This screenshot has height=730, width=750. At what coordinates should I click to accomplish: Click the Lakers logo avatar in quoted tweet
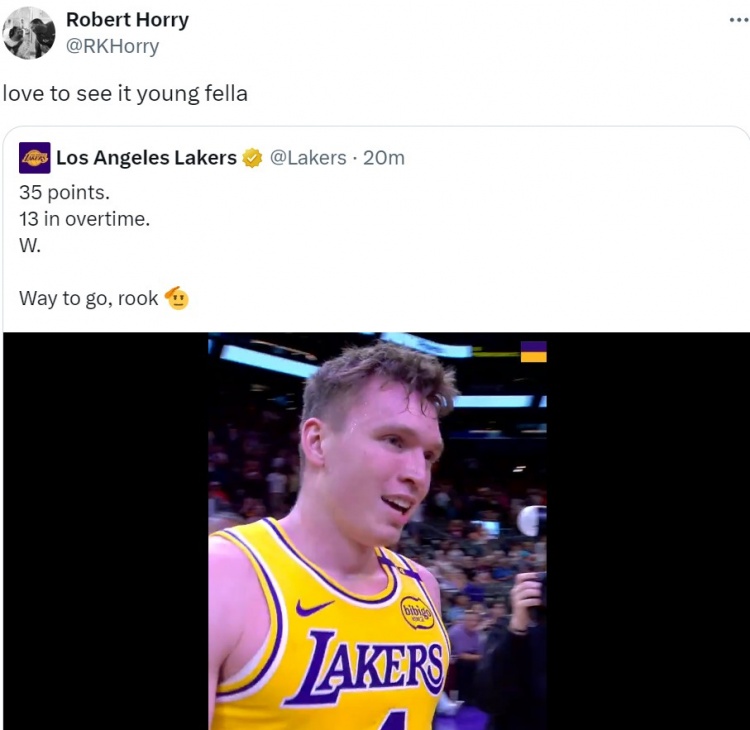[35, 158]
